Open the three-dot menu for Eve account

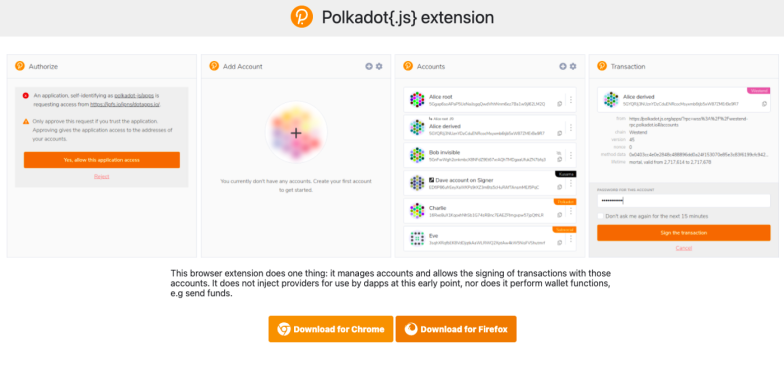(x=570, y=238)
